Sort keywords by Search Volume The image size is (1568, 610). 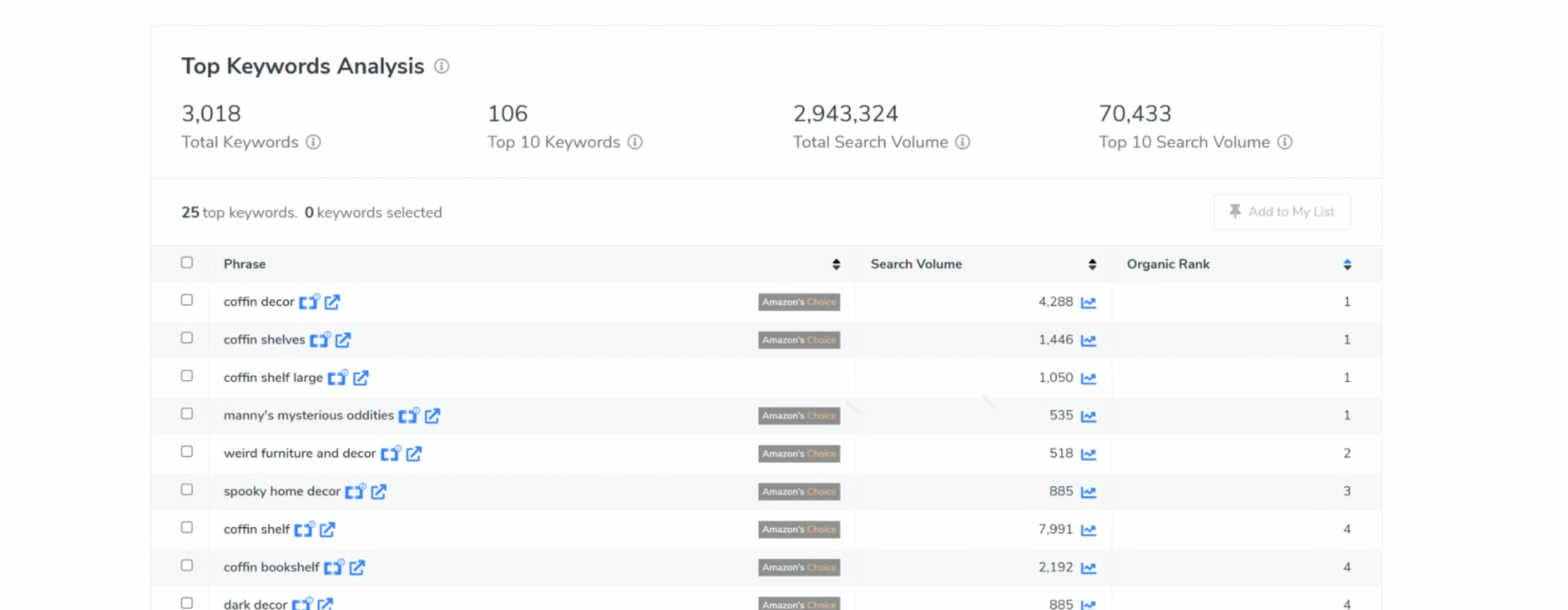pos(1092,264)
